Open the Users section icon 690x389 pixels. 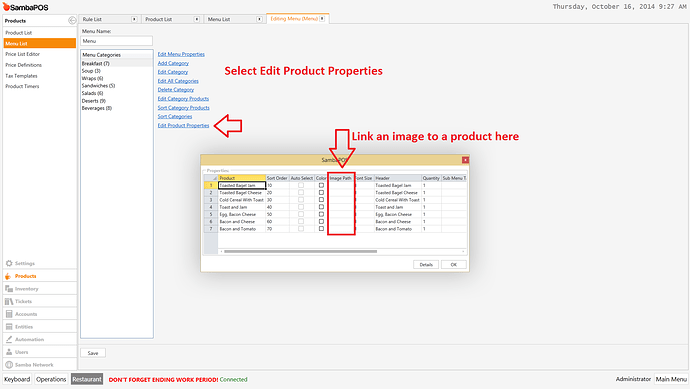pos(9,352)
